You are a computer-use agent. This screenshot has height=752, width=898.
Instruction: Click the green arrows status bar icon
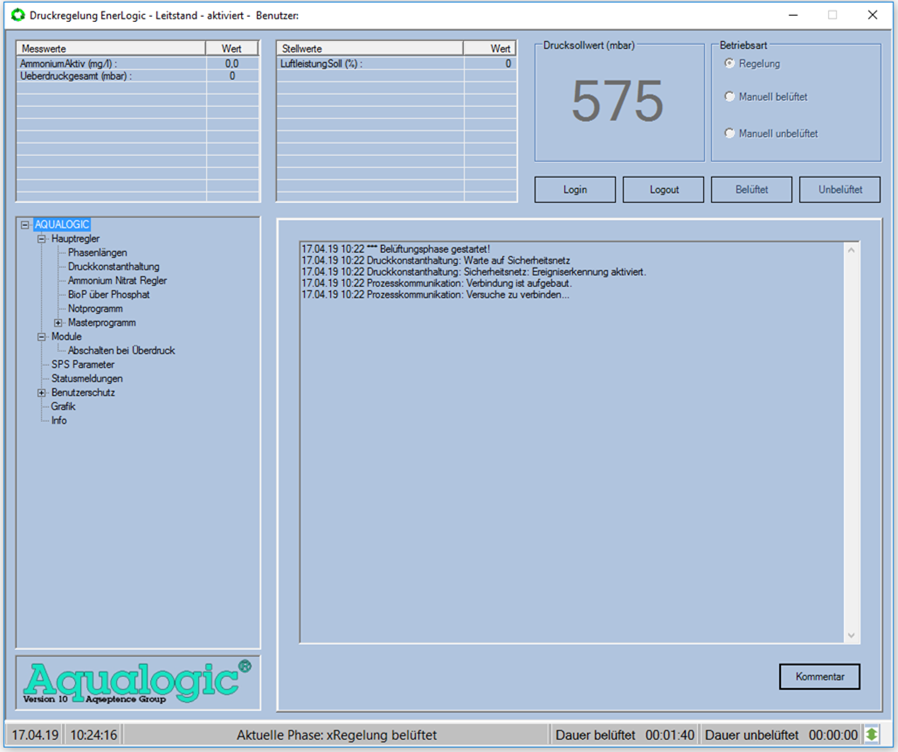(871, 735)
